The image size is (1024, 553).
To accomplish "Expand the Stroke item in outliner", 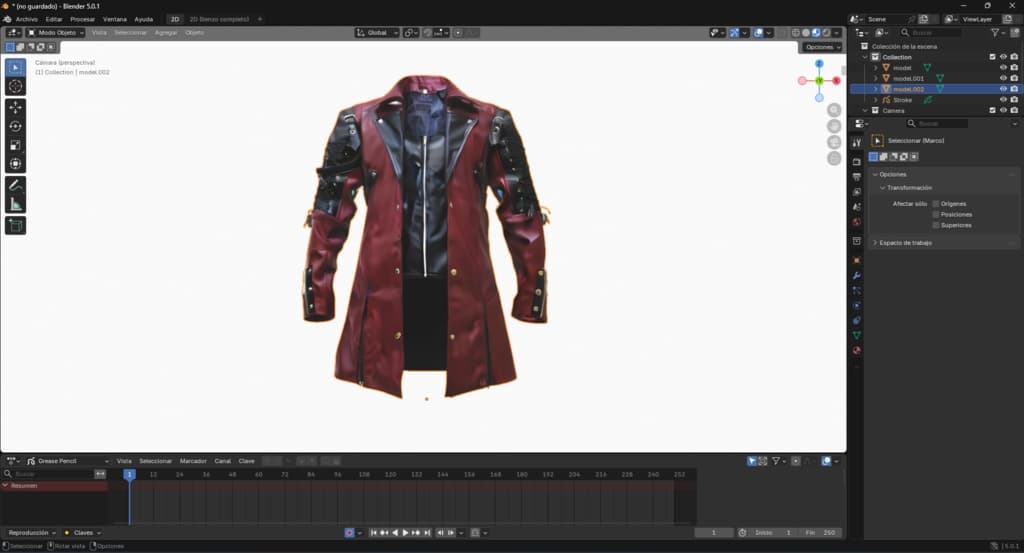I will click(x=876, y=100).
